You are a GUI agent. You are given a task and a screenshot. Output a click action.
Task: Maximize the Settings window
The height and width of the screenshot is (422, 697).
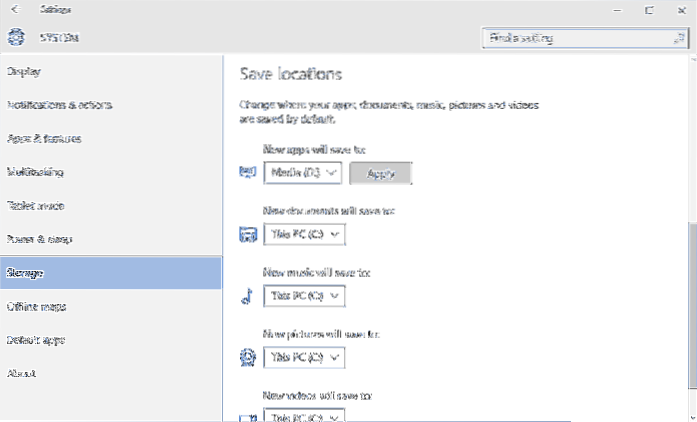coord(649,10)
